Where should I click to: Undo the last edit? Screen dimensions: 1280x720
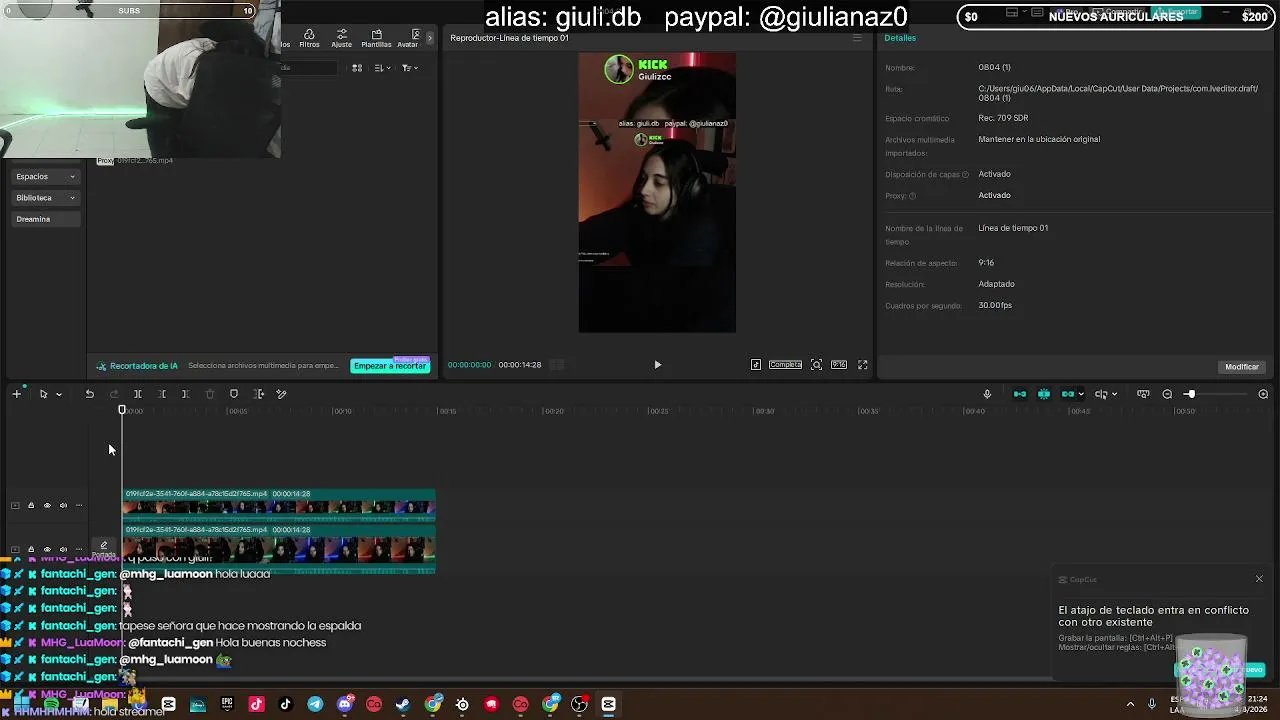click(x=89, y=394)
